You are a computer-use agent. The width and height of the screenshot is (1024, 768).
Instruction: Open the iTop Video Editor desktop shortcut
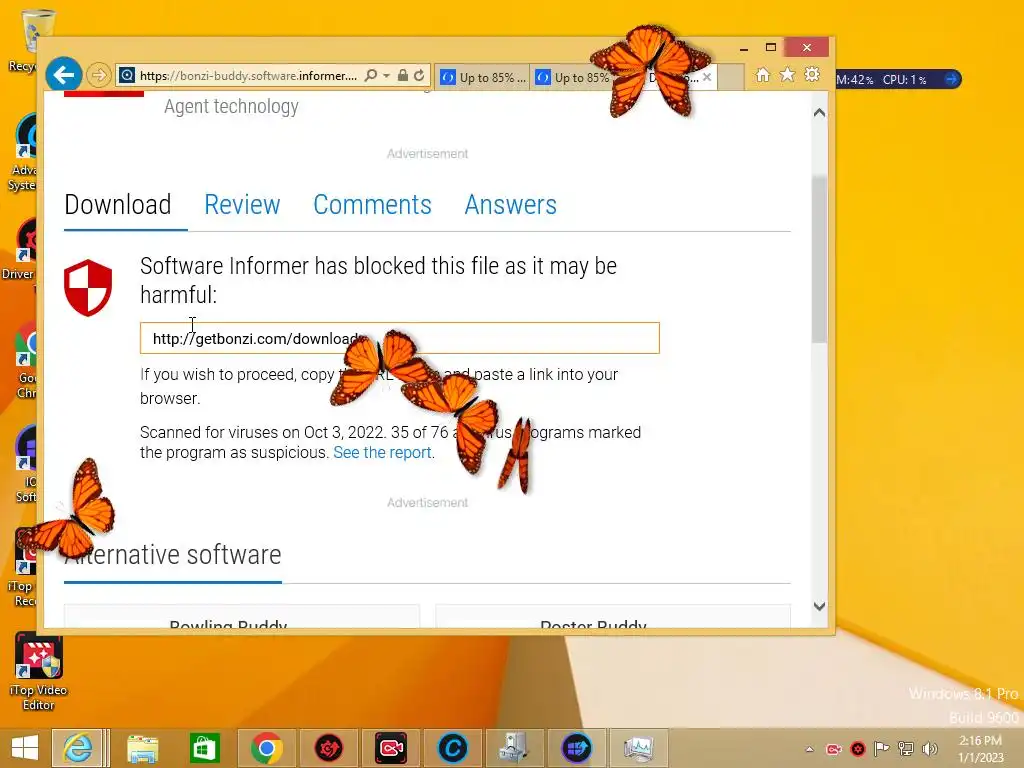39,672
